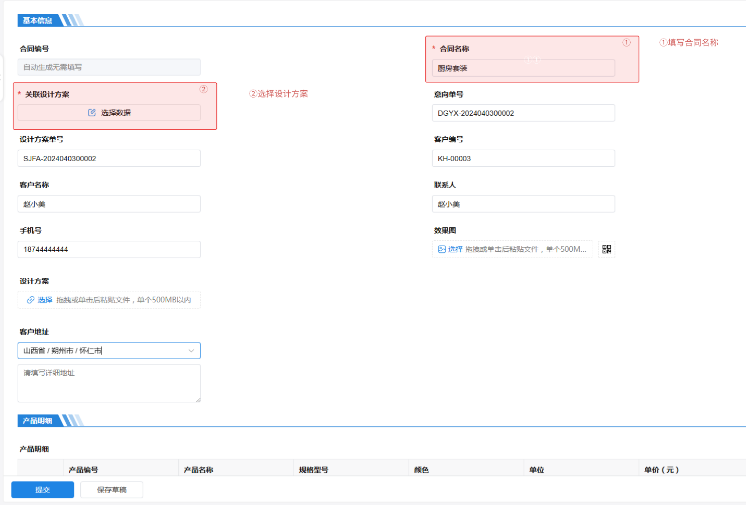Click the 选择数据 button for 关联设计方案

109,112
